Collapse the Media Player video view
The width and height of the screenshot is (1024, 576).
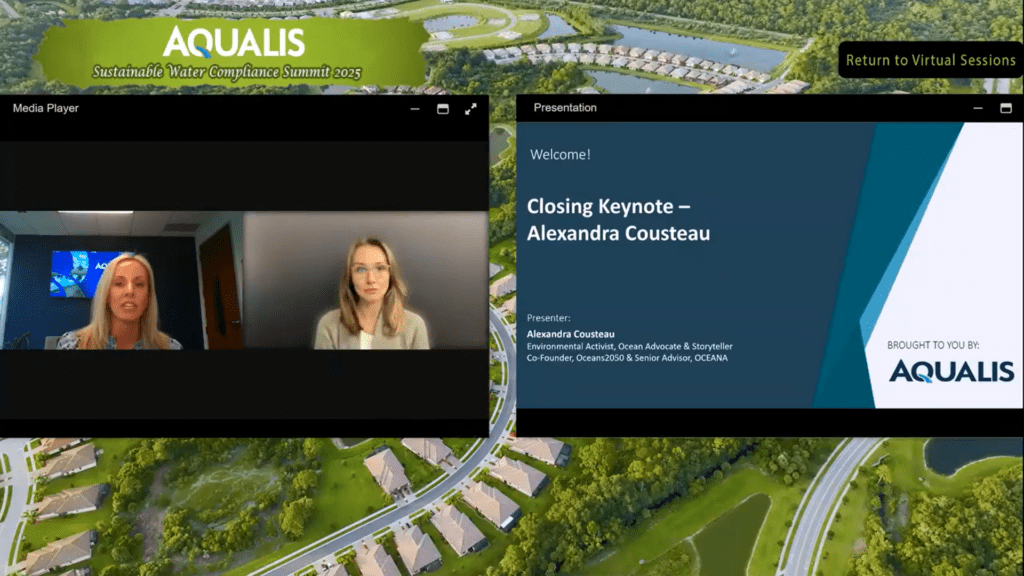click(x=414, y=110)
